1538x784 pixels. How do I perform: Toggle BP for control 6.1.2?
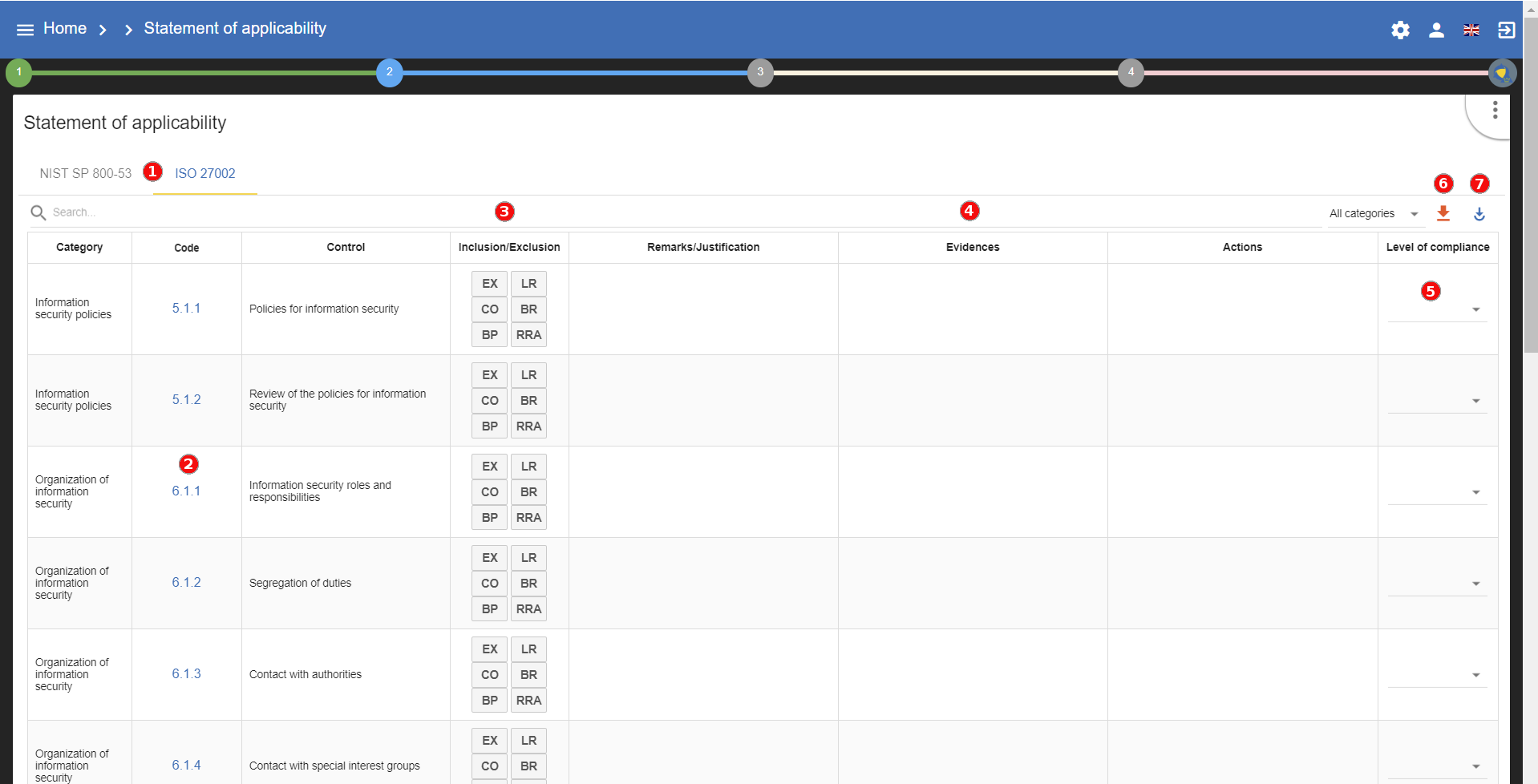[489, 609]
